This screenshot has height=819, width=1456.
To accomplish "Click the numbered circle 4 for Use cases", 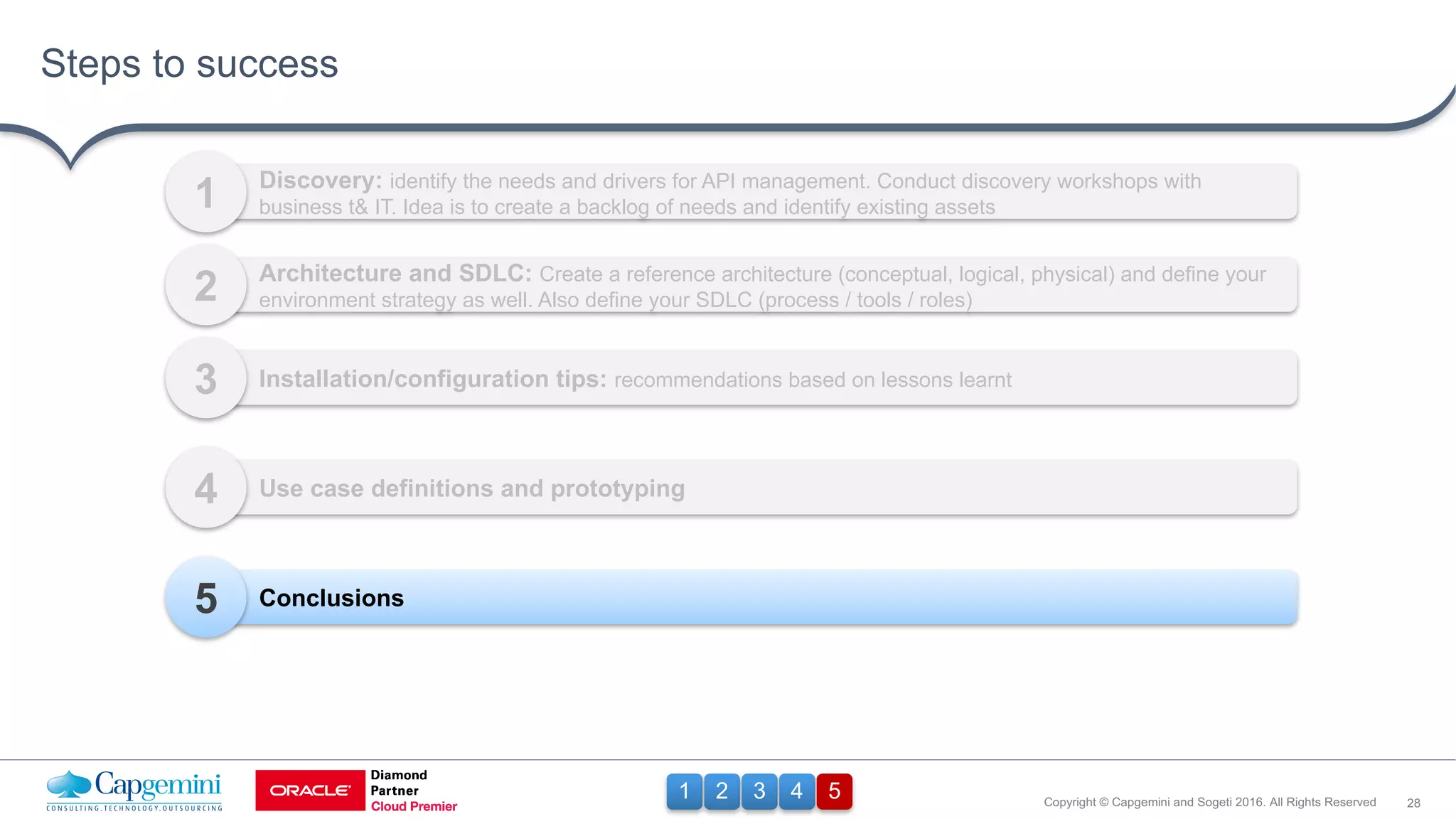I will click(205, 488).
